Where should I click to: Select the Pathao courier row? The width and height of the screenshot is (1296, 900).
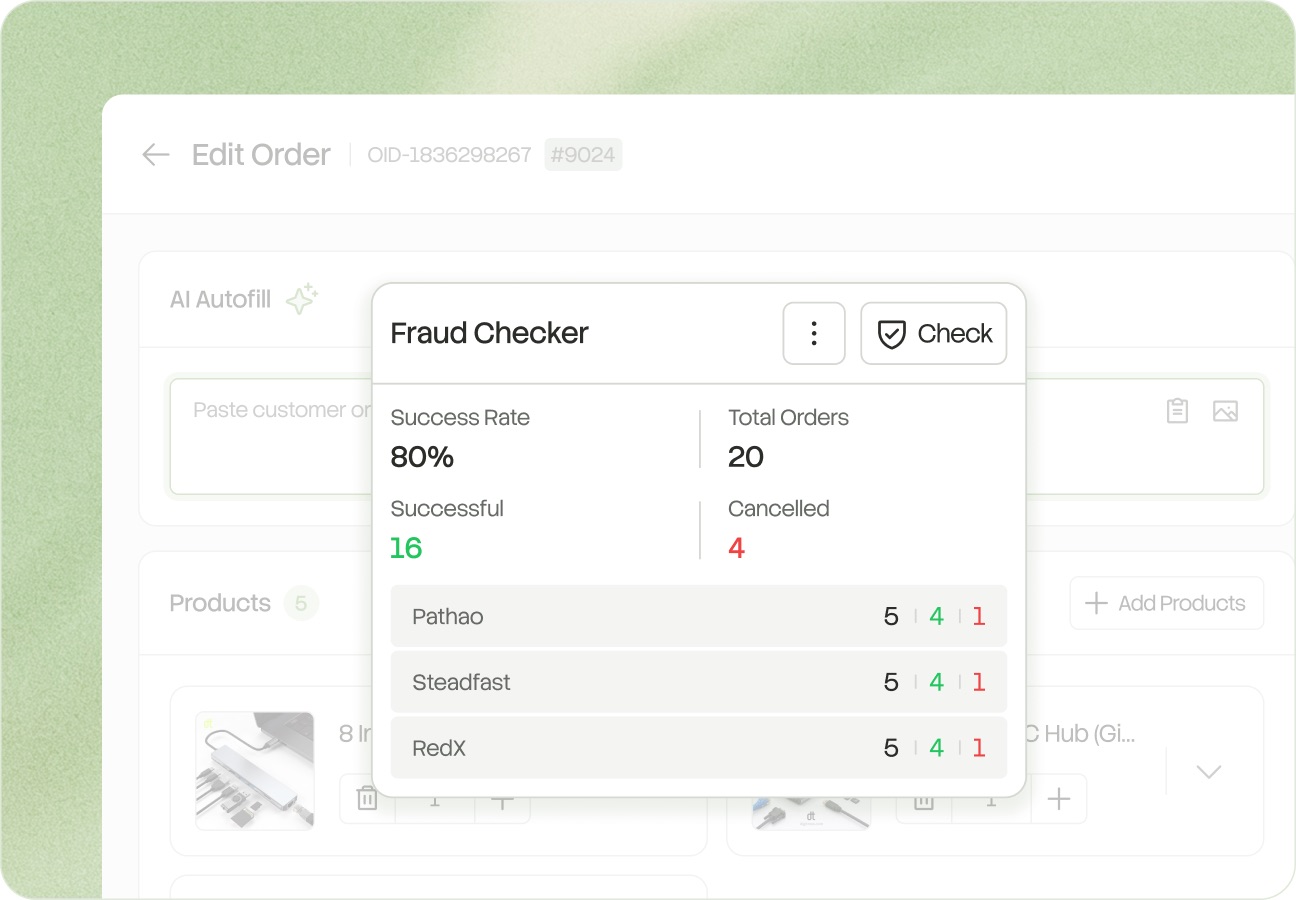pos(698,616)
